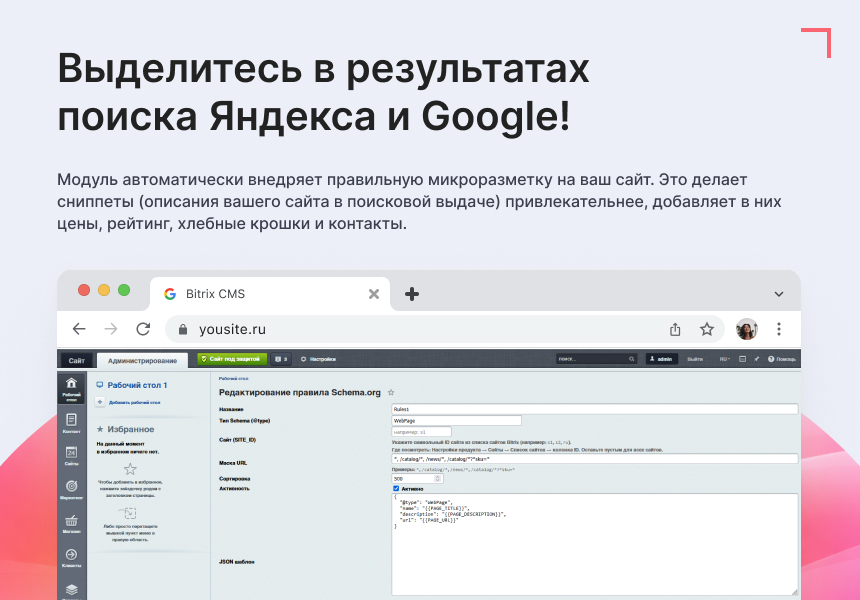Open the Сайты sidebar section

[x=71, y=456]
